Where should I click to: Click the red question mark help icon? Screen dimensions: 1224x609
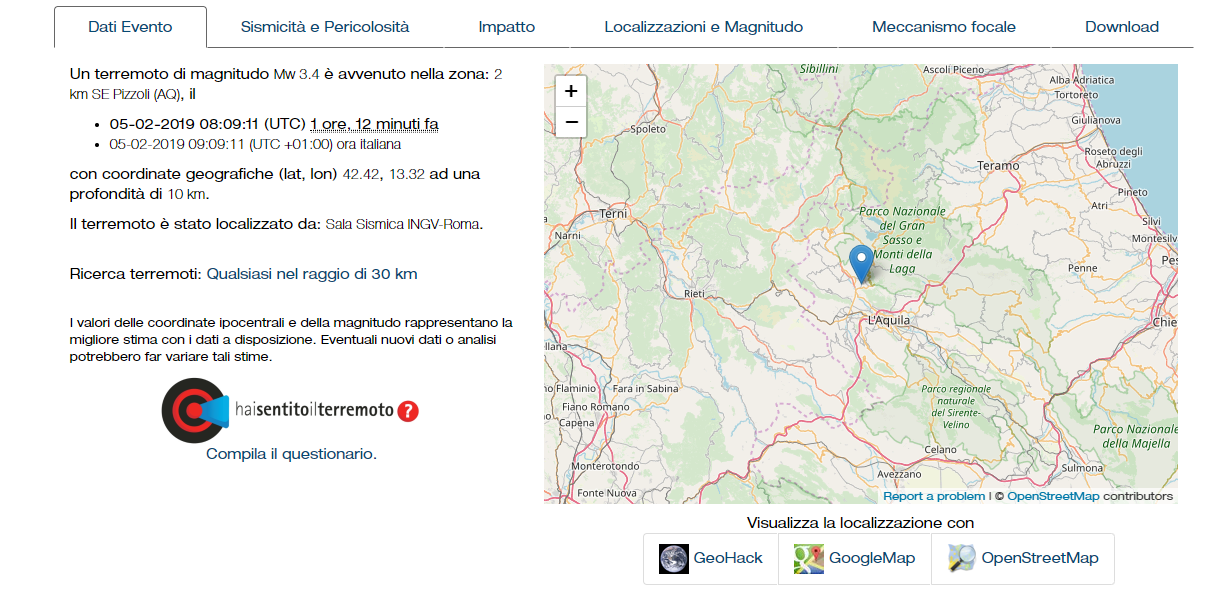pyautogui.click(x=408, y=411)
